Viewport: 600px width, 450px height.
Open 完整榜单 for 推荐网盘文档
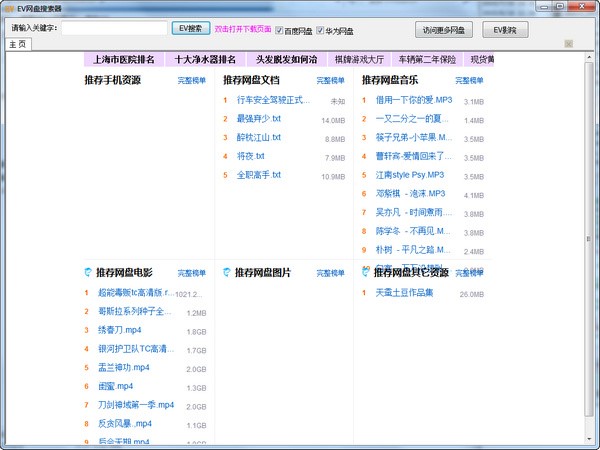point(330,80)
